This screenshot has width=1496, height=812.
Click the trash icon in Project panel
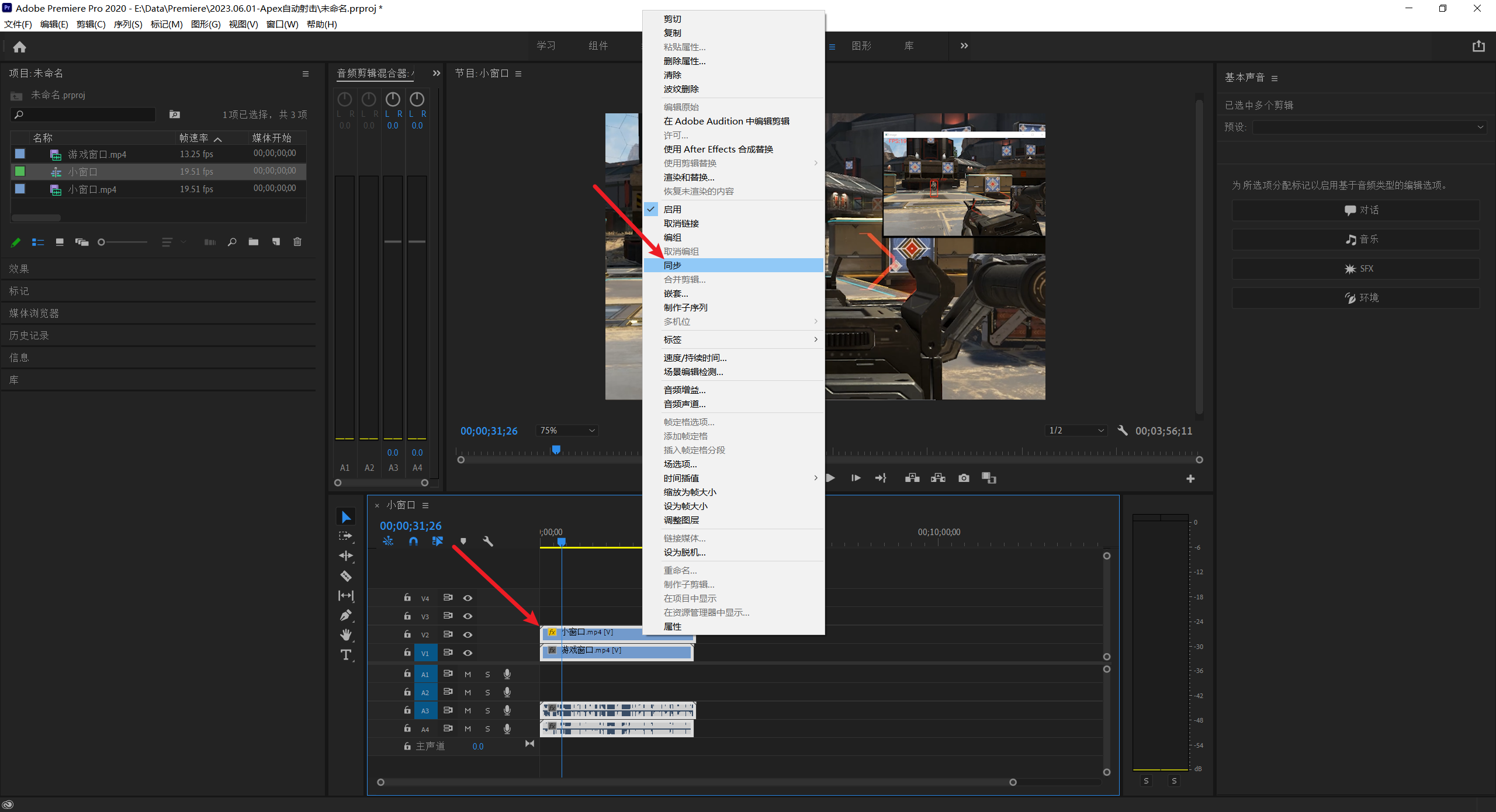point(297,242)
